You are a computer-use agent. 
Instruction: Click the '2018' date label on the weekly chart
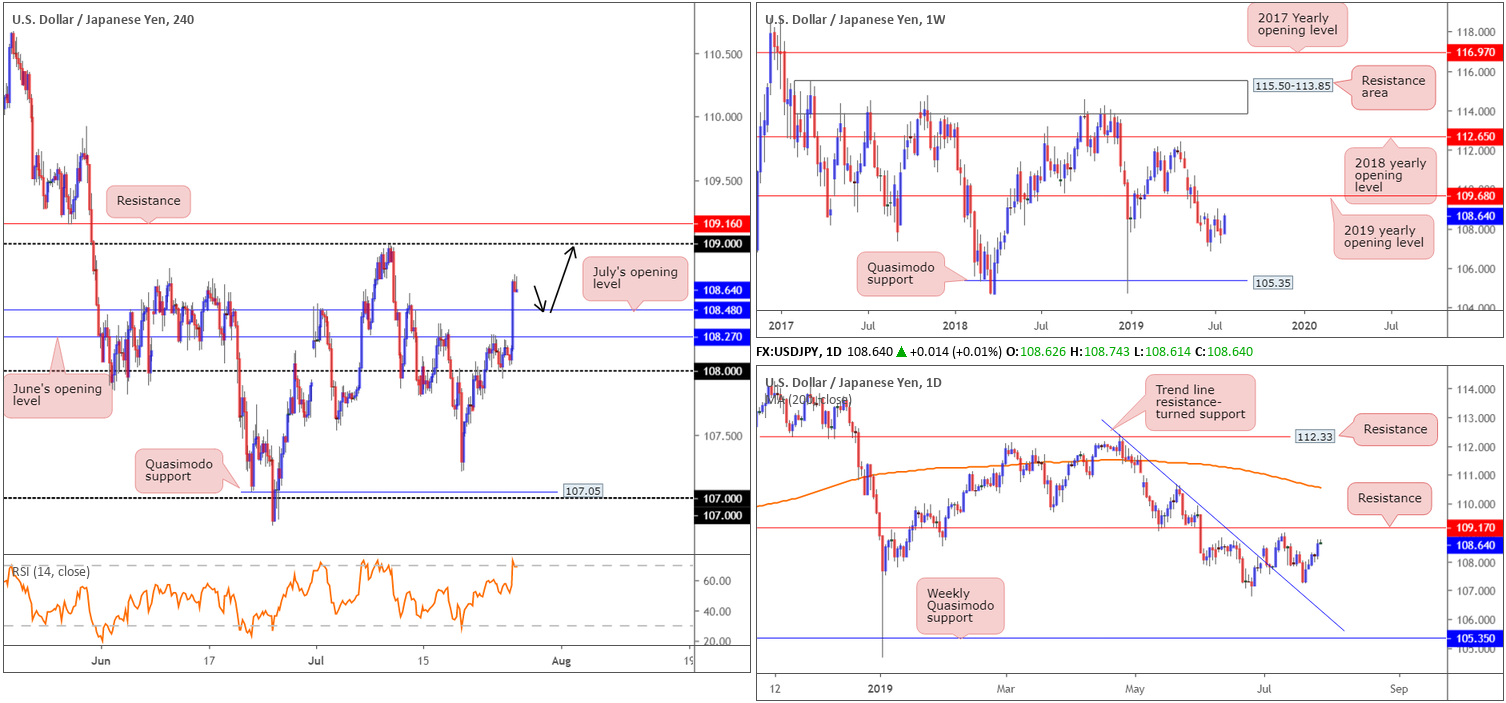(955, 325)
